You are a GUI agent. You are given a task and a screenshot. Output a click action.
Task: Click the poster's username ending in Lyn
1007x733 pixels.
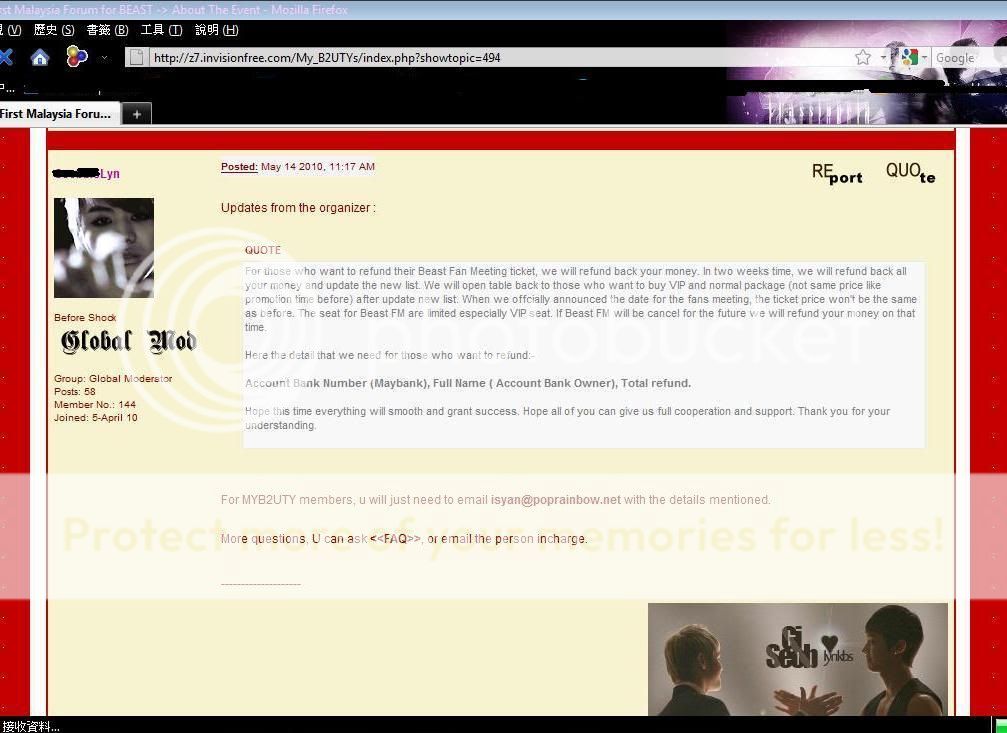click(x=87, y=173)
